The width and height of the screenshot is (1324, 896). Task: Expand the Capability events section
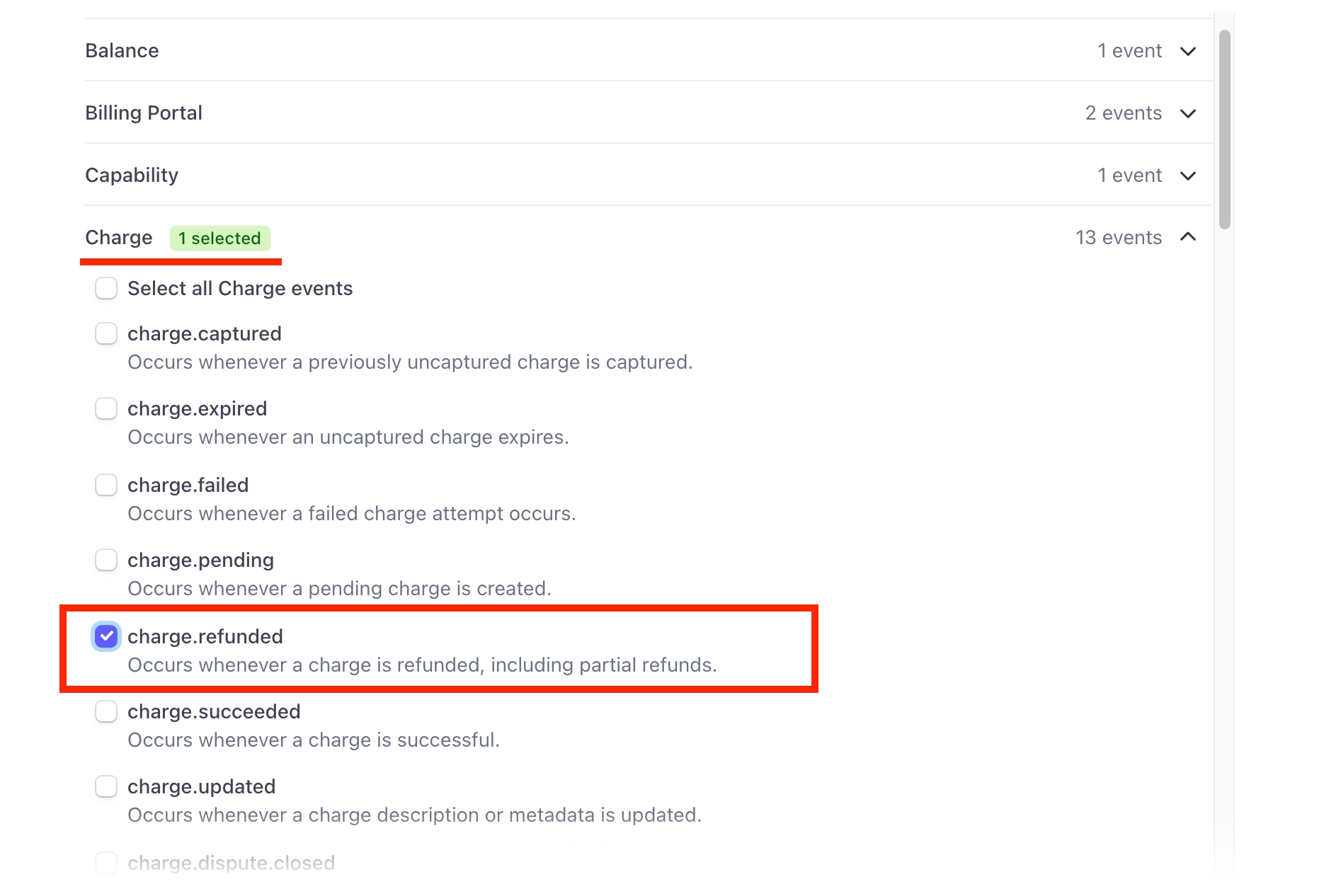click(x=1187, y=176)
